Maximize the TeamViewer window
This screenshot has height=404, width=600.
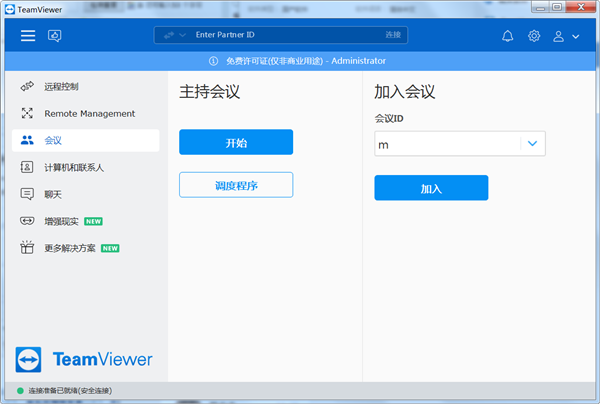click(557, 7)
